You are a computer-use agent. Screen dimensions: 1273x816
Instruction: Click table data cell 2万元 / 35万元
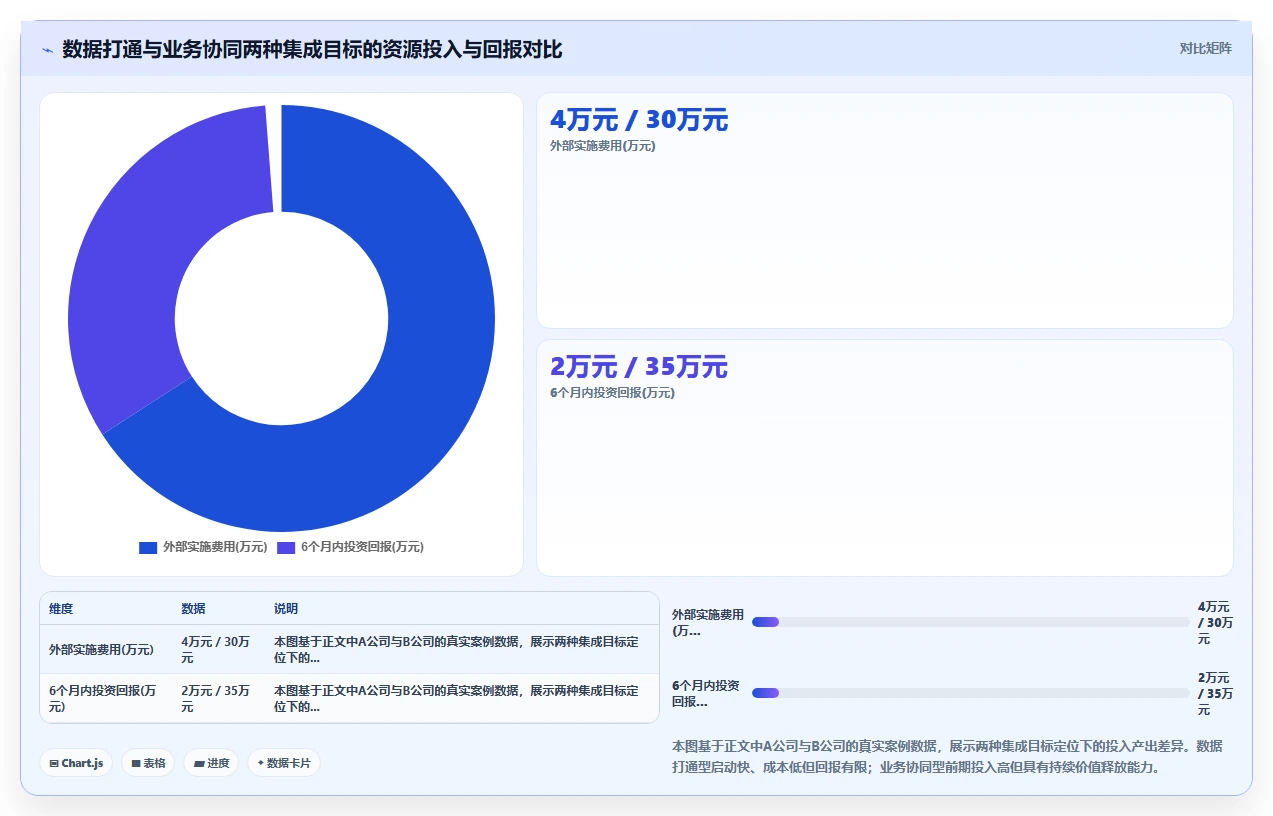pyautogui.click(x=218, y=698)
